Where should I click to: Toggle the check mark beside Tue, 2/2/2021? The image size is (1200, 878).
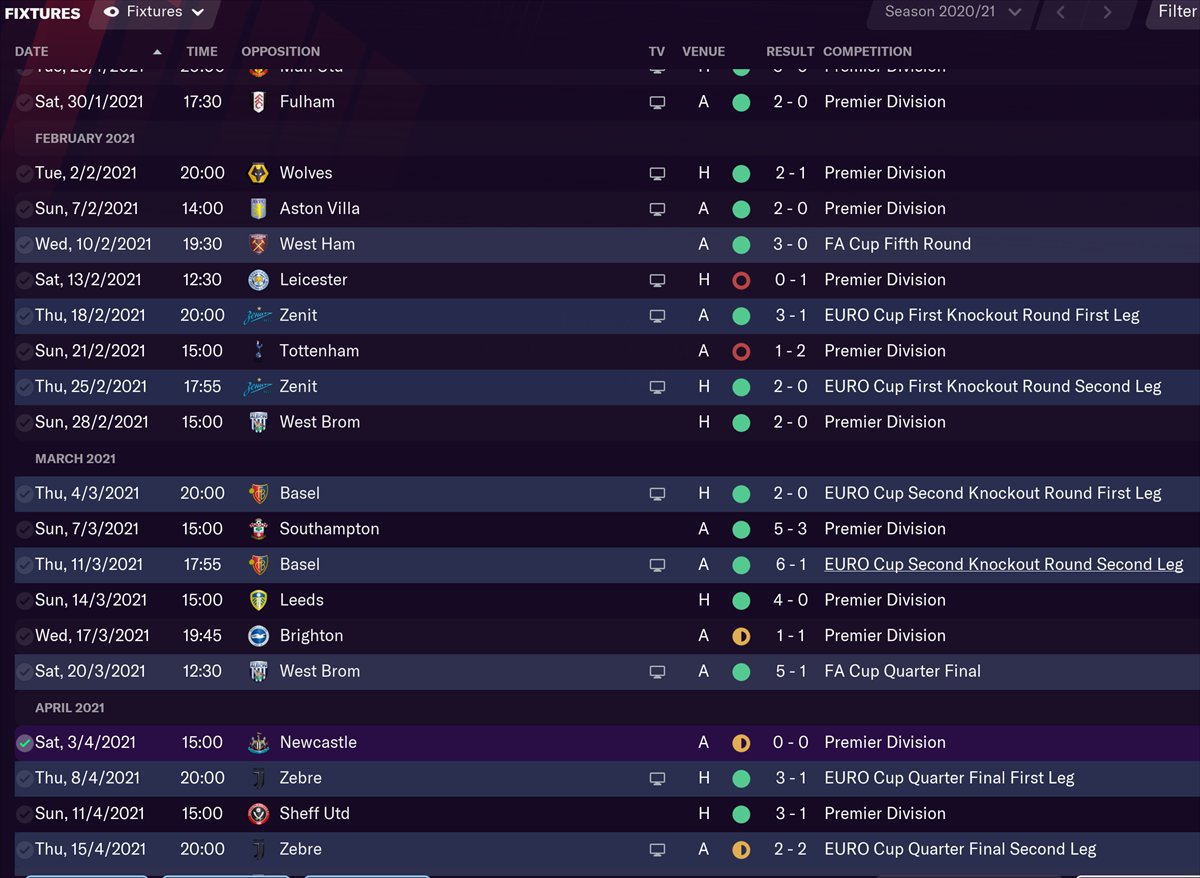coord(24,173)
